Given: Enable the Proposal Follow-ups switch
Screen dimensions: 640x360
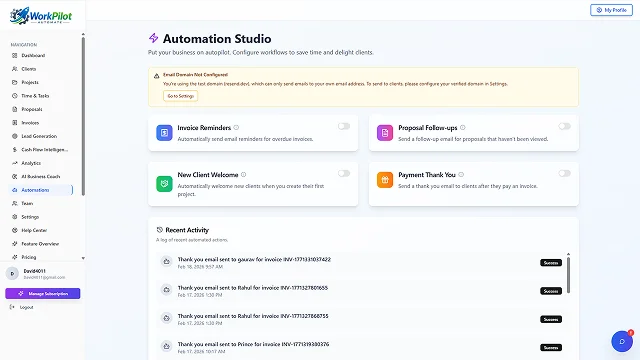Looking at the screenshot, I should [564, 127].
